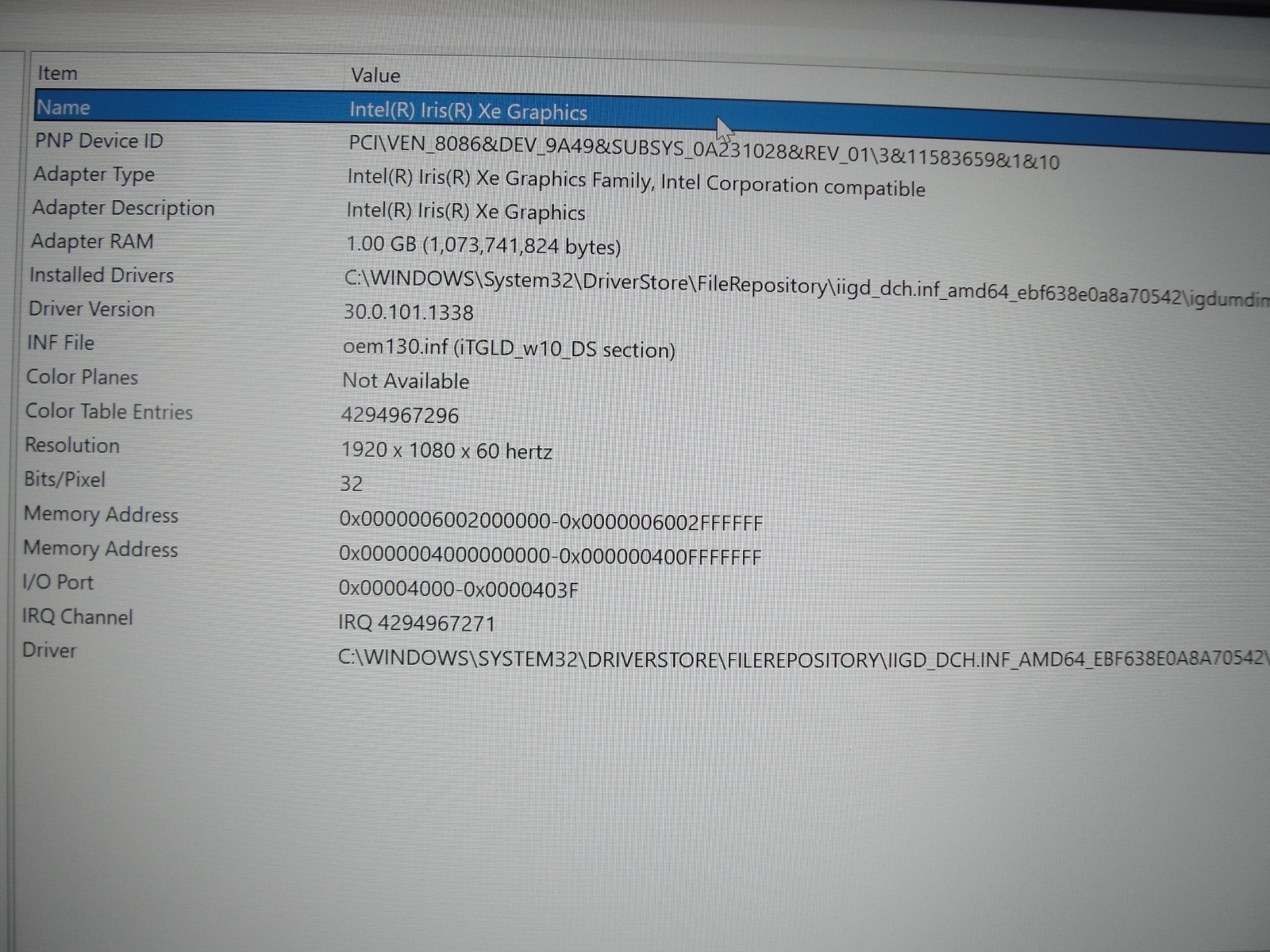Click the Intel Corporation compatible value
This screenshot has height=952, width=1270.
point(636,182)
